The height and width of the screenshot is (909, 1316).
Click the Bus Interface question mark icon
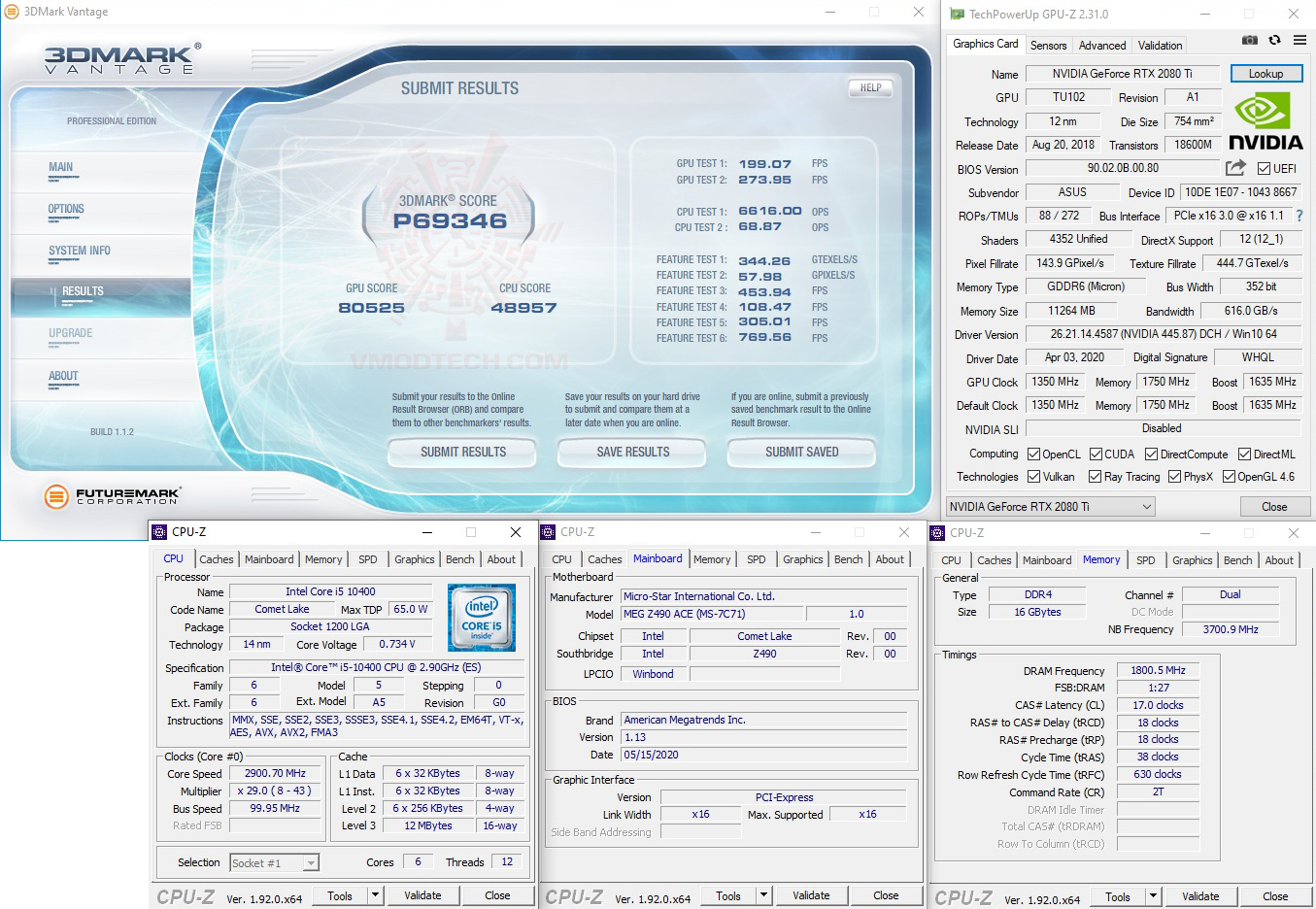1299,216
